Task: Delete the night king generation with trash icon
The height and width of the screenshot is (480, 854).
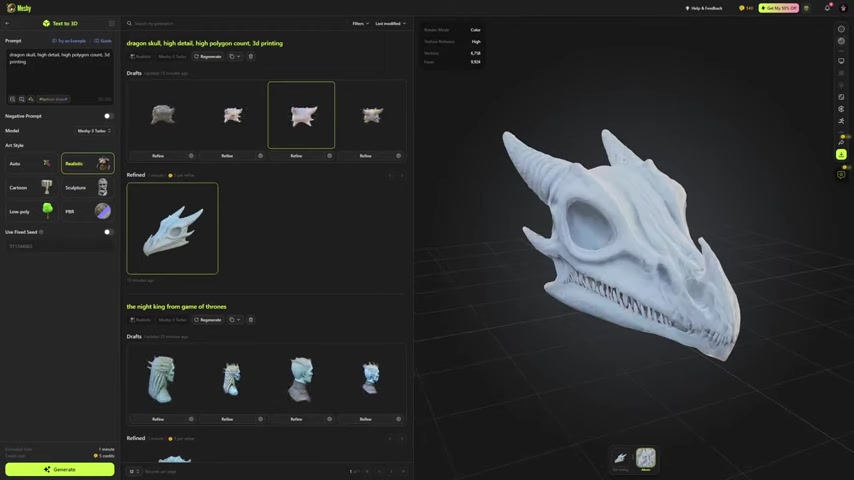Action: (x=250, y=320)
